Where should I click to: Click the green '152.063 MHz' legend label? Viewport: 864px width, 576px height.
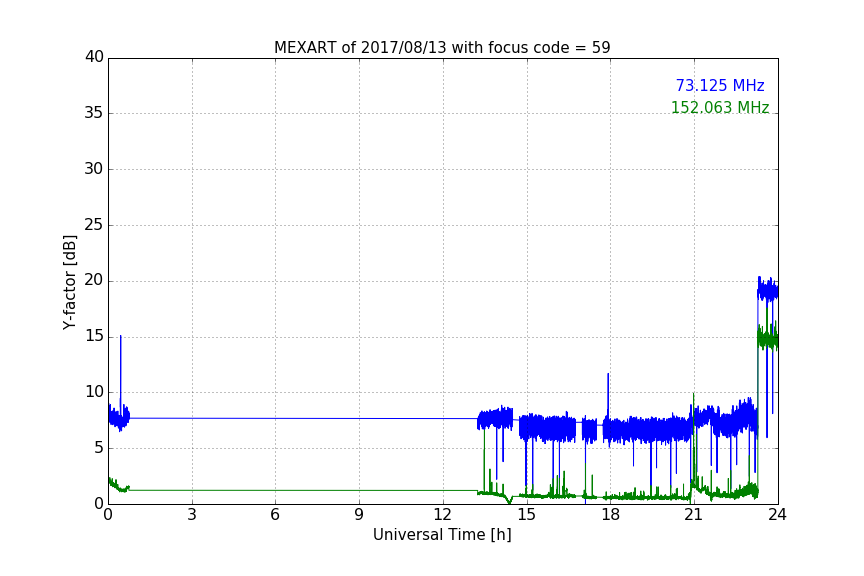[x=720, y=107]
